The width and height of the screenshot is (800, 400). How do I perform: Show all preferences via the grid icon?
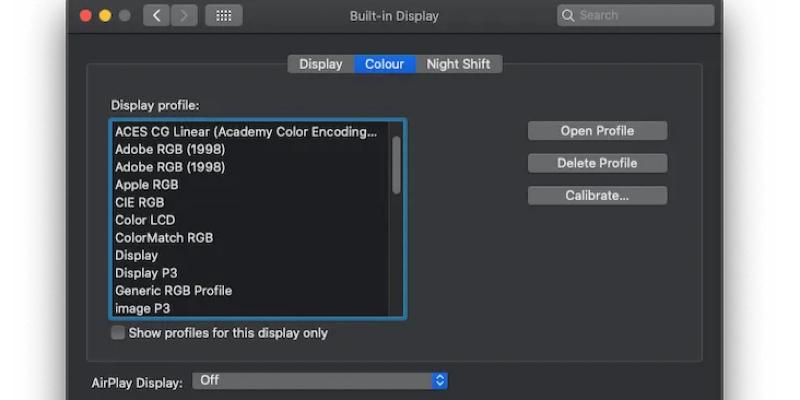click(x=223, y=15)
